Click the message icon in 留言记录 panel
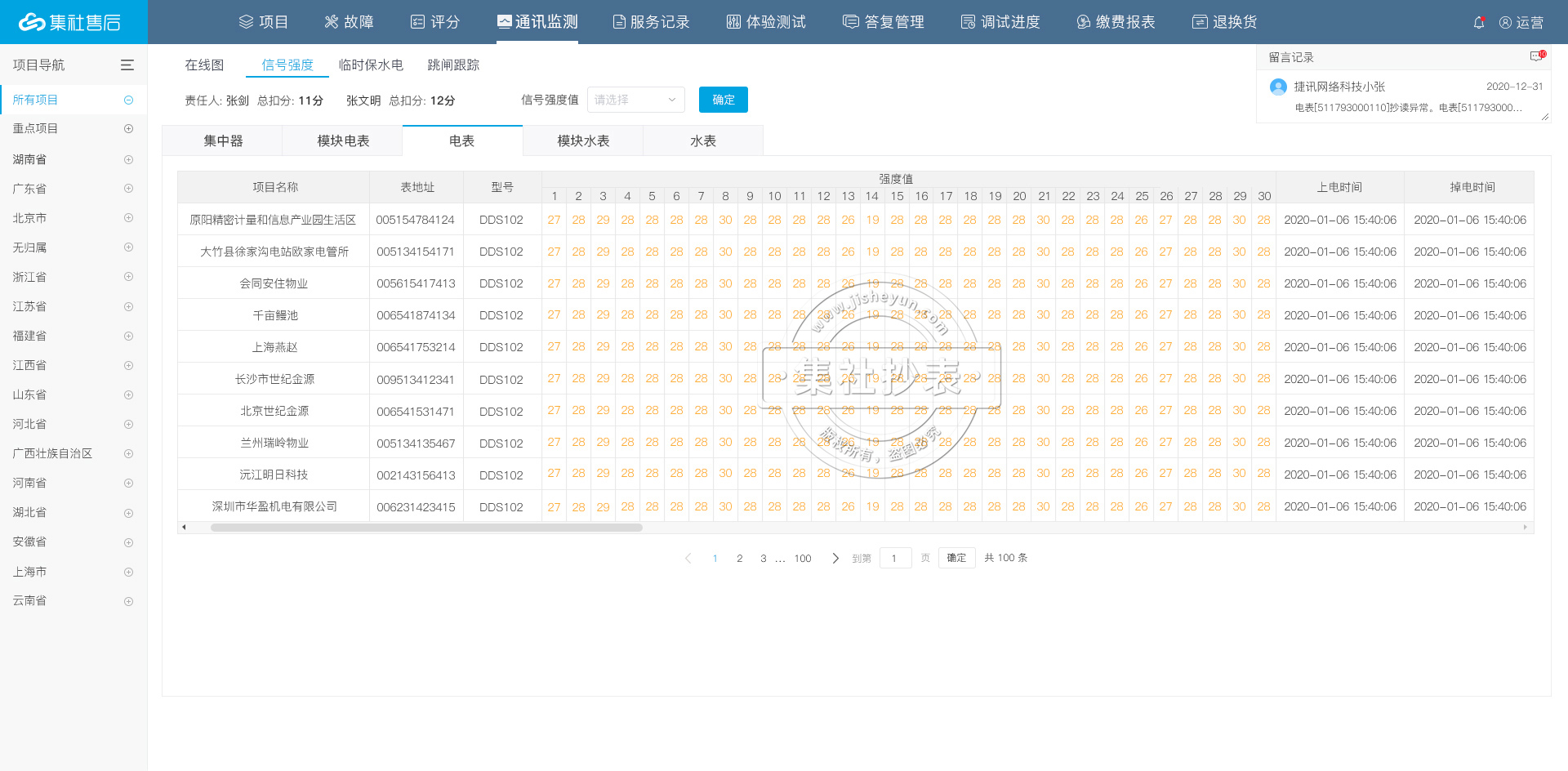Image resolution: width=1568 pixels, height=771 pixels. (1536, 56)
